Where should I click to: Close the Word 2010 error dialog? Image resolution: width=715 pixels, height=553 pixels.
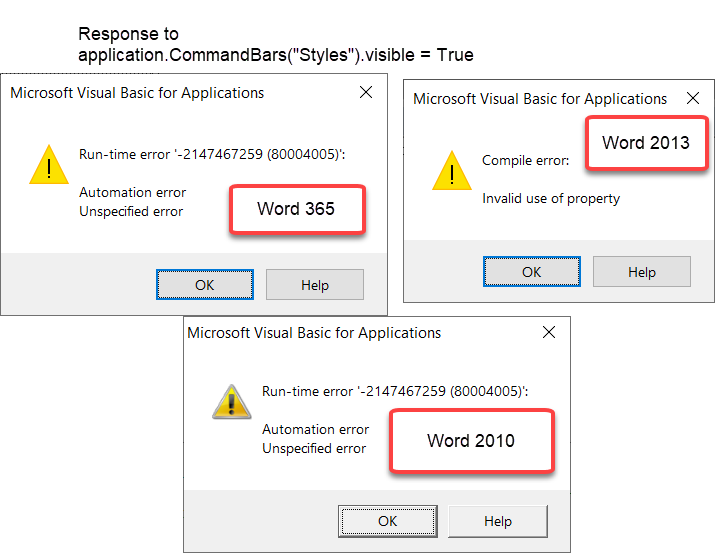[x=549, y=332]
